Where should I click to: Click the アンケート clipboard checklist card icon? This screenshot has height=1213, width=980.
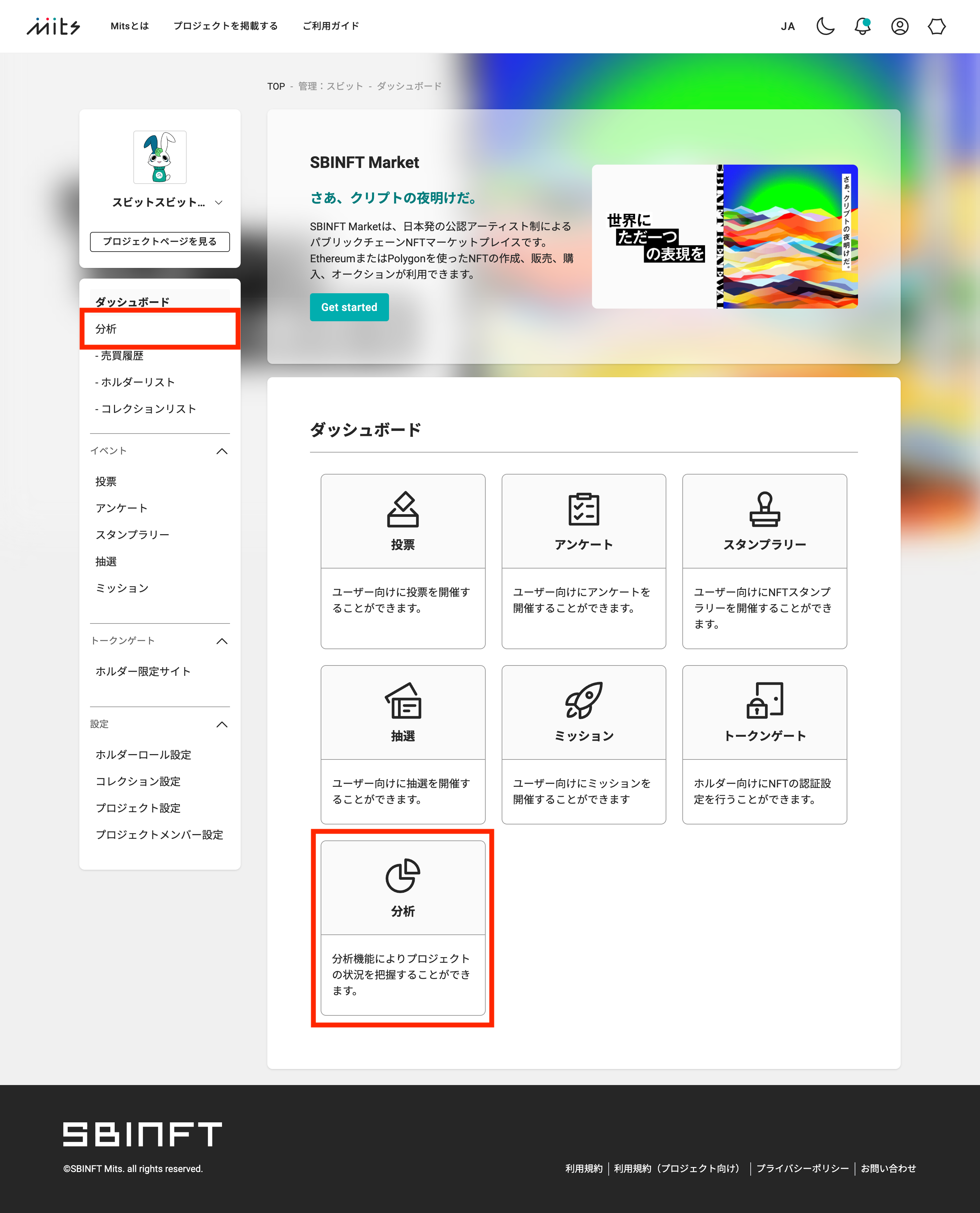(x=584, y=509)
